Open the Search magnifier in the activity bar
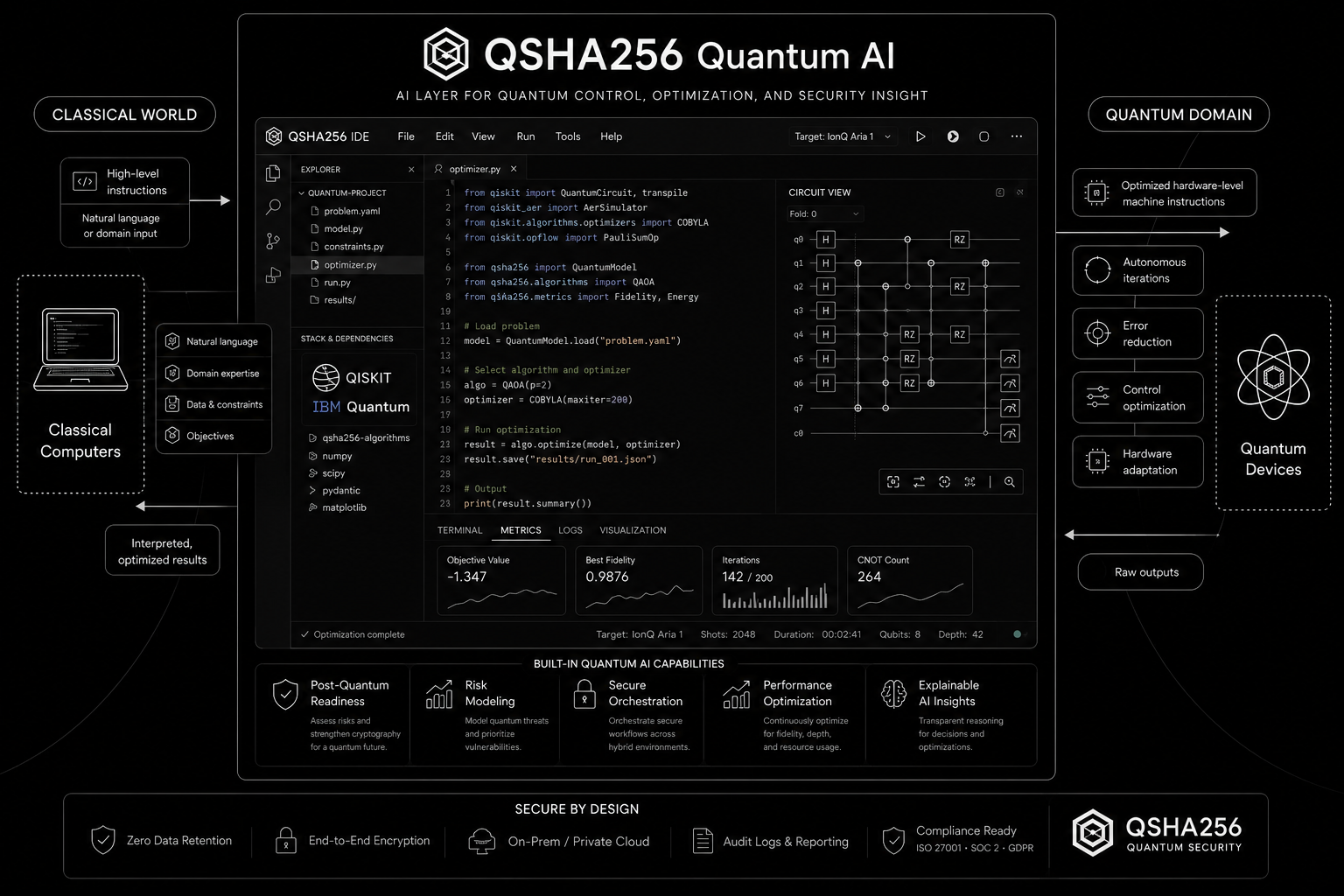Screen dimensions: 1344x896 pos(273,206)
